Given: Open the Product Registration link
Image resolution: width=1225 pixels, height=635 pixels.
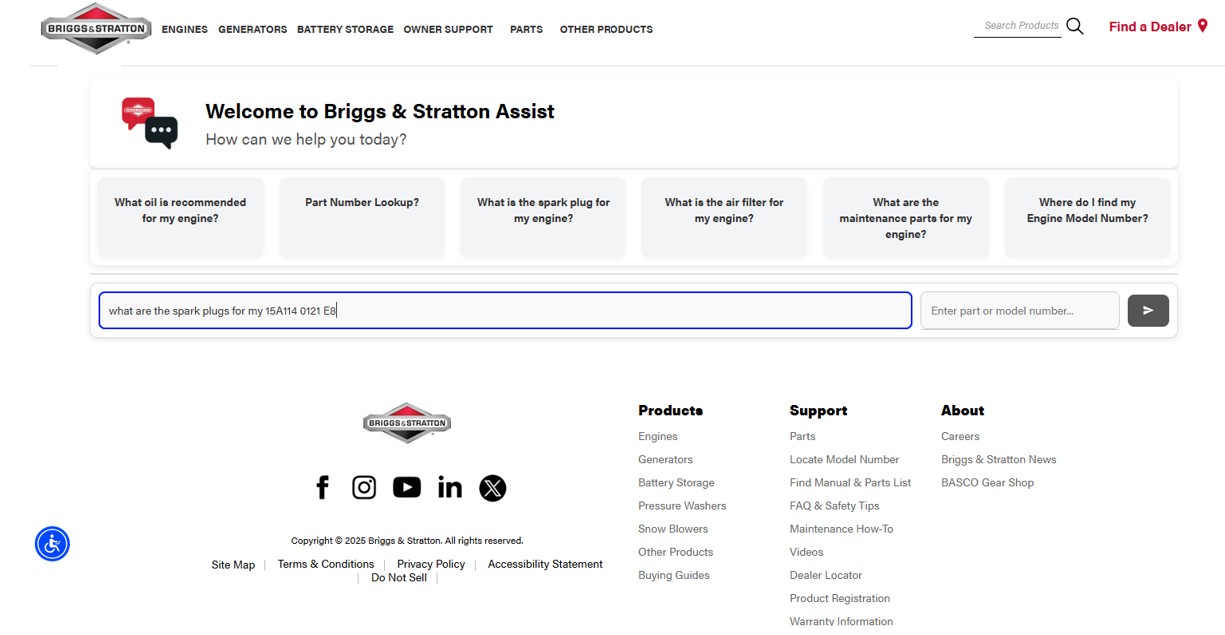Looking at the screenshot, I should [x=839, y=598].
